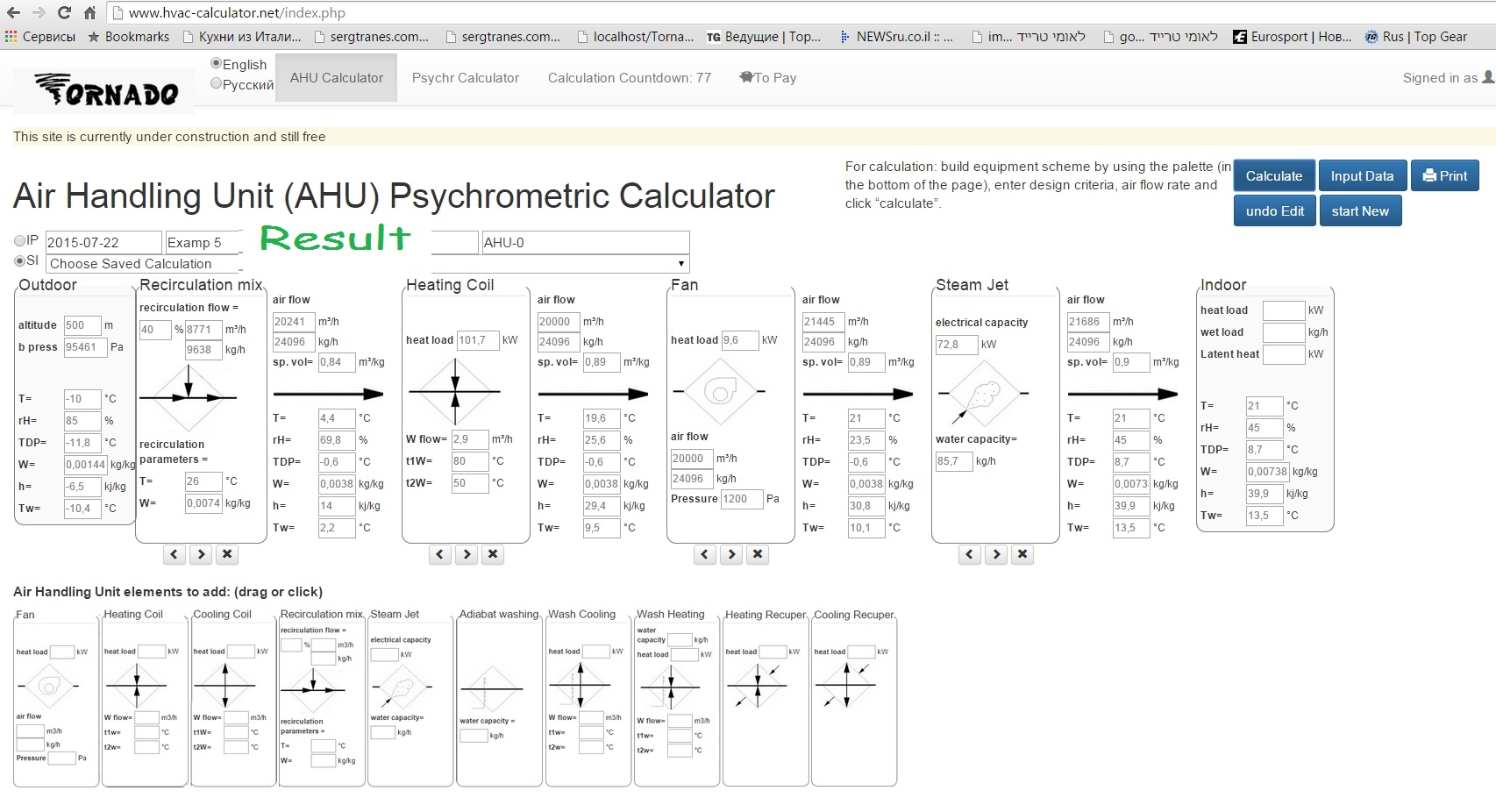Click the signed-in user icon
The width and height of the screenshot is (1496, 812).
[1488, 77]
